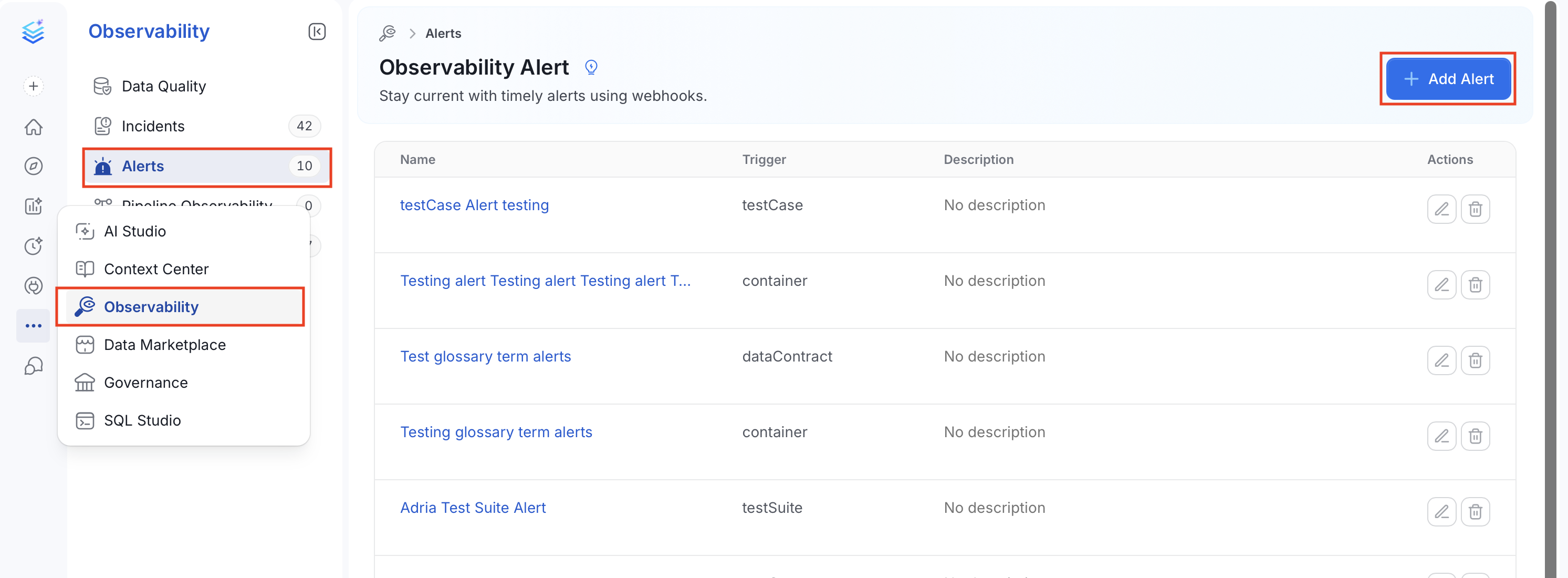Screen dimensions: 1568x578
Task: Click the plus icon in left rail
Action: coord(34,86)
